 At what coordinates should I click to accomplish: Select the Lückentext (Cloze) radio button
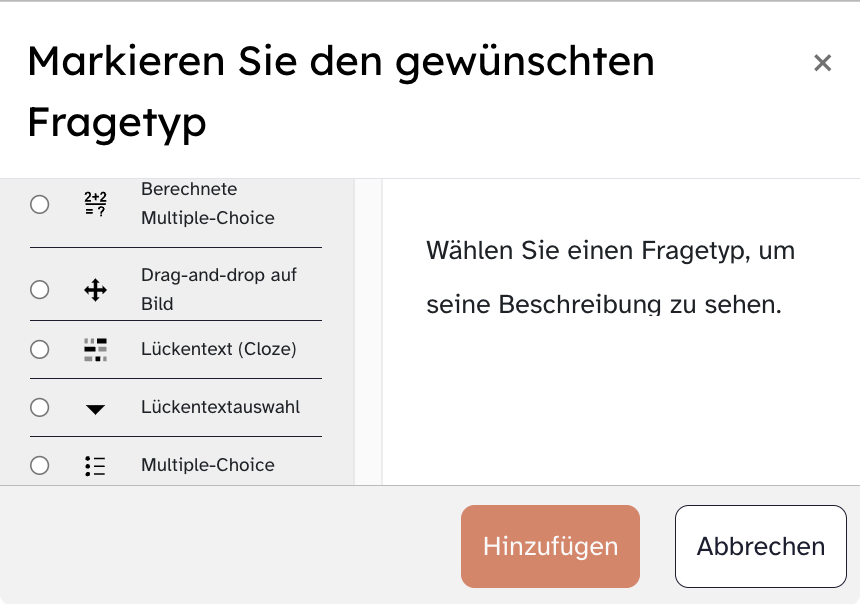click(x=39, y=350)
